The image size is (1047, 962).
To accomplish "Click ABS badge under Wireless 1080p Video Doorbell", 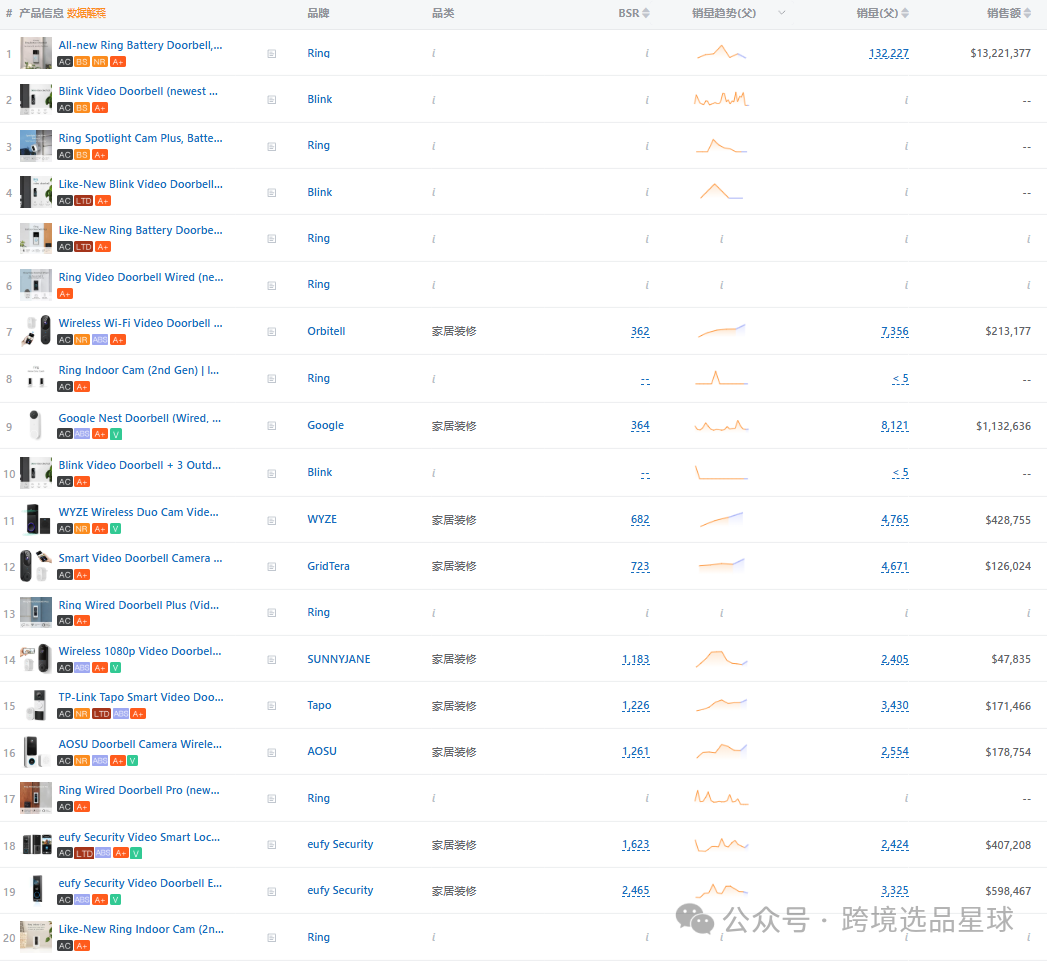I will point(82,668).
